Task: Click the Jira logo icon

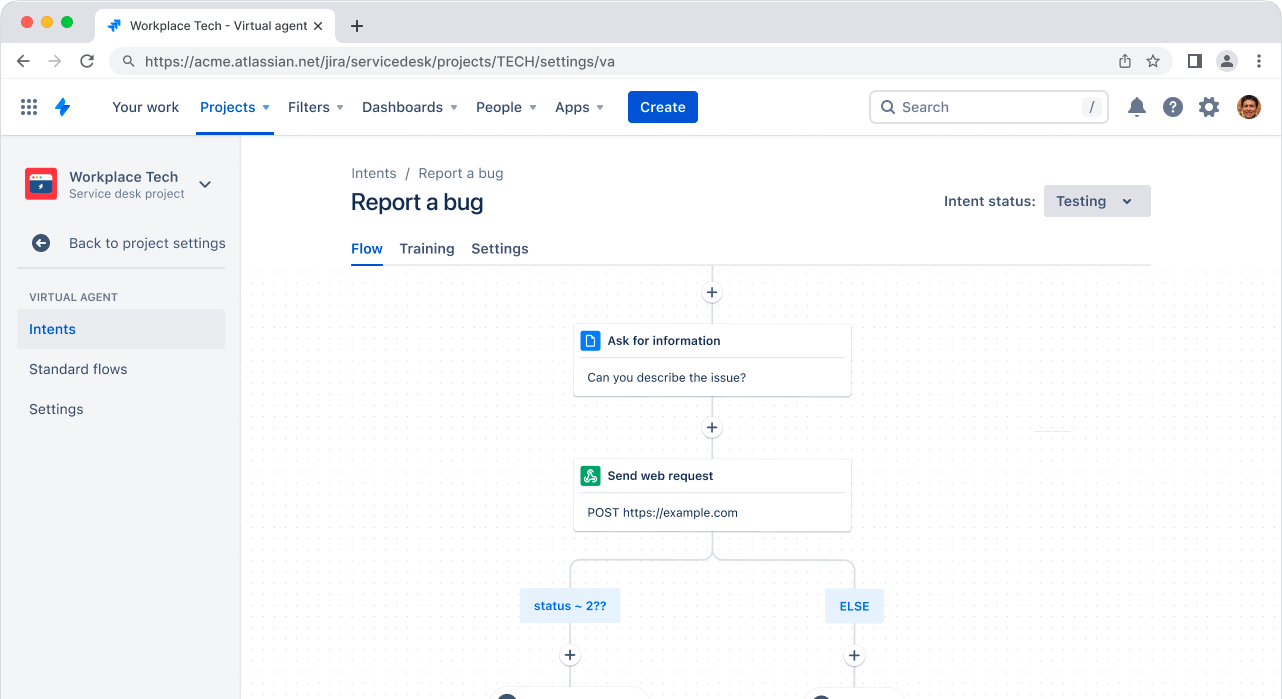Action: pyautogui.click(x=63, y=106)
